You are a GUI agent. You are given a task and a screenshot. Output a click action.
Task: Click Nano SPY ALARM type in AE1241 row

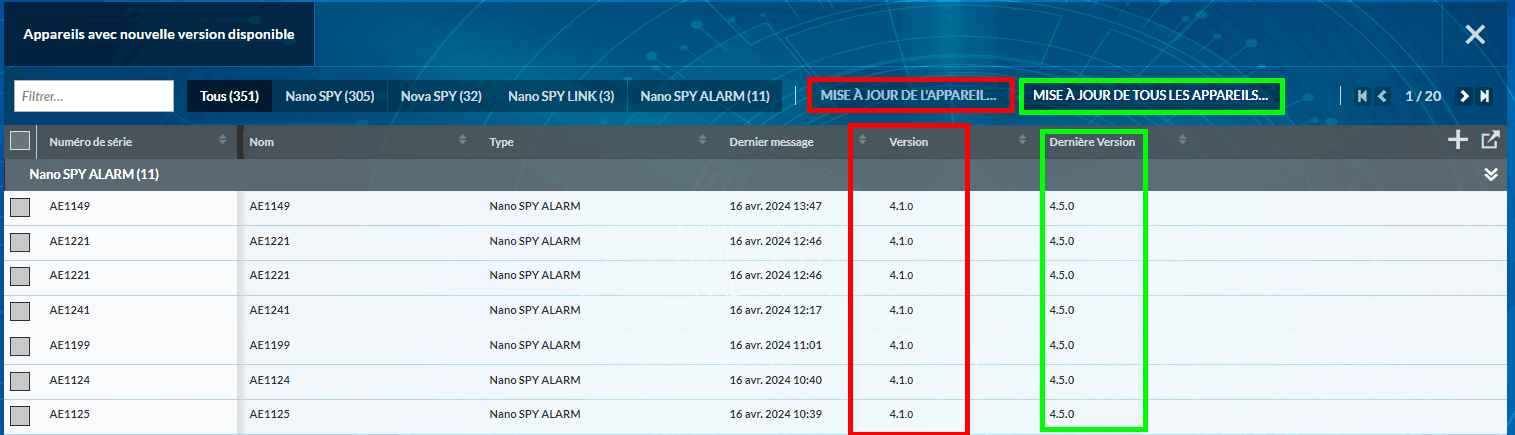pyautogui.click(x=535, y=310)
